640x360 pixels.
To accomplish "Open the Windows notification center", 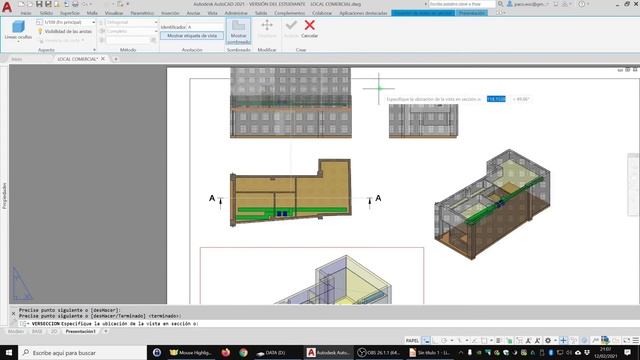I will (627, 352).
